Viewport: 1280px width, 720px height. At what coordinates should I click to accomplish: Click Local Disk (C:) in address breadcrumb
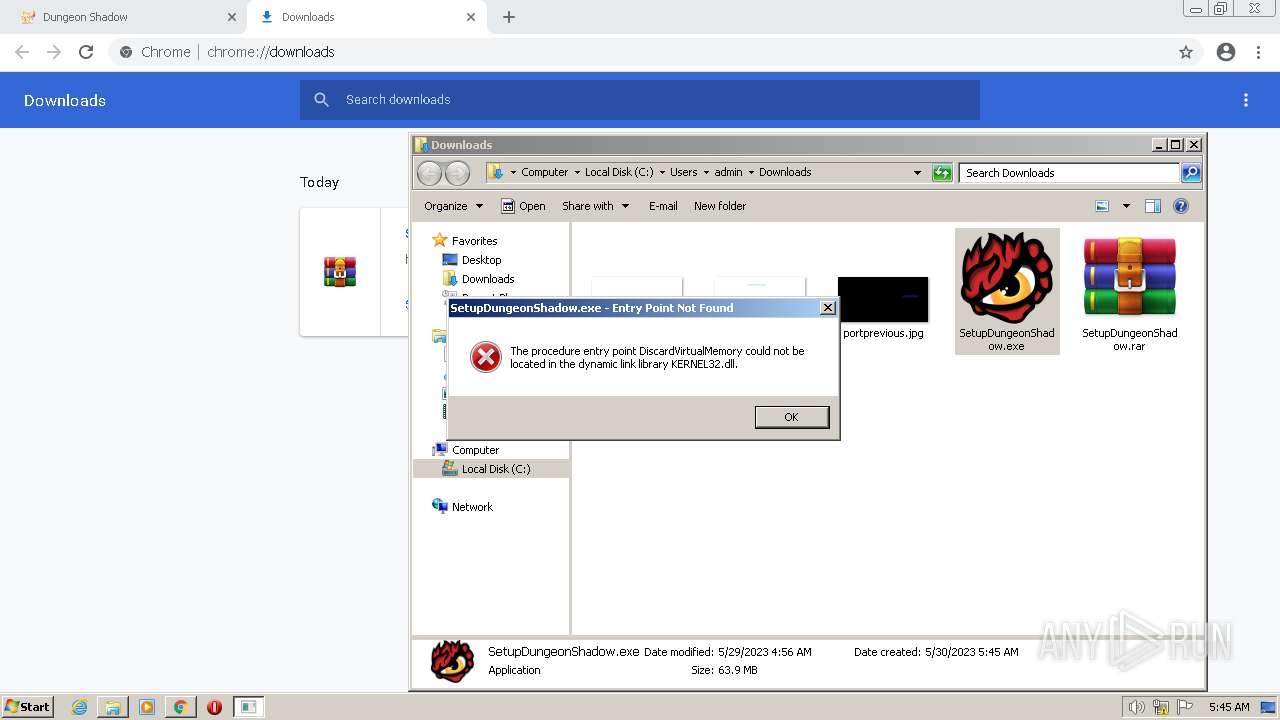tap(619, 172)
